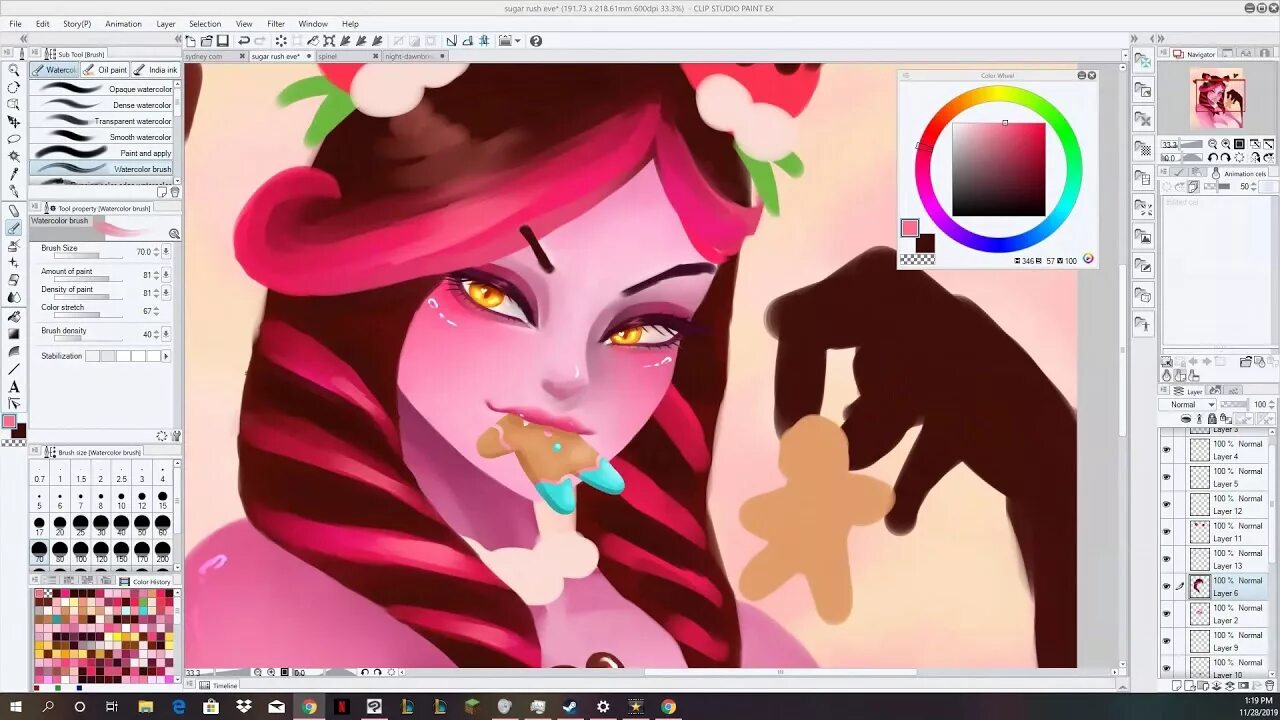Select the Gradient tool
Viewport: 1280px width, 720px height.
(14, 334)
